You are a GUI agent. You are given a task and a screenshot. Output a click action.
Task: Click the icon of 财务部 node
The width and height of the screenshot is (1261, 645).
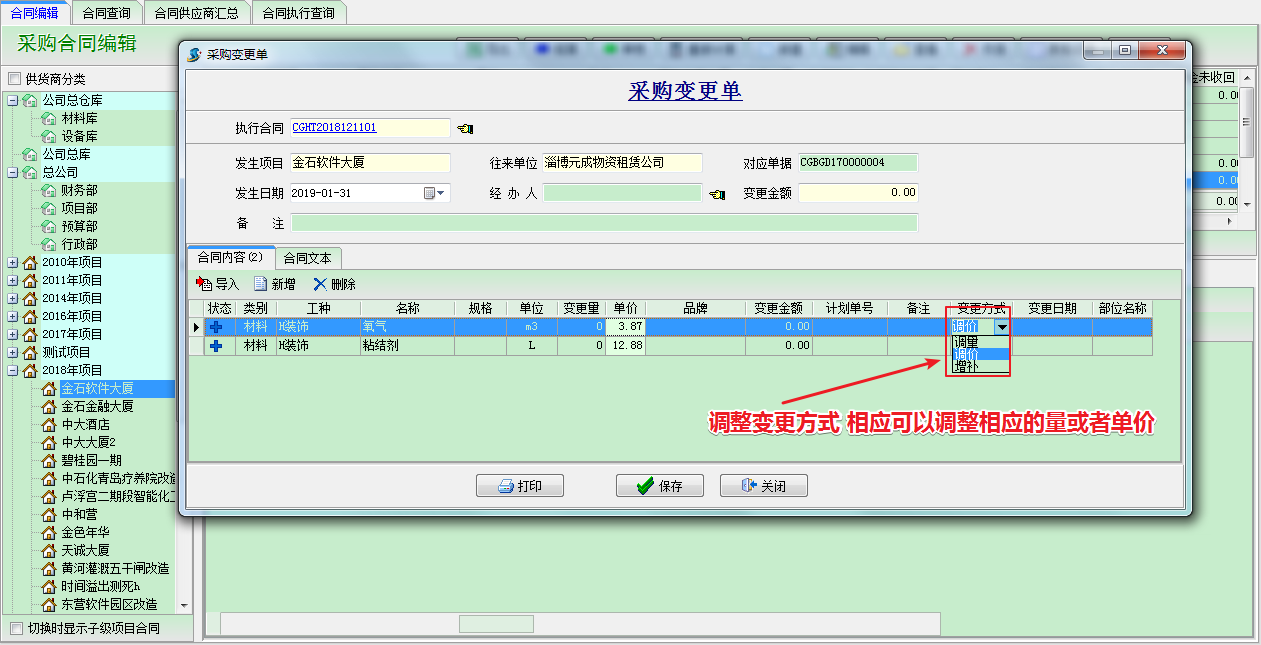pos(48,190)
